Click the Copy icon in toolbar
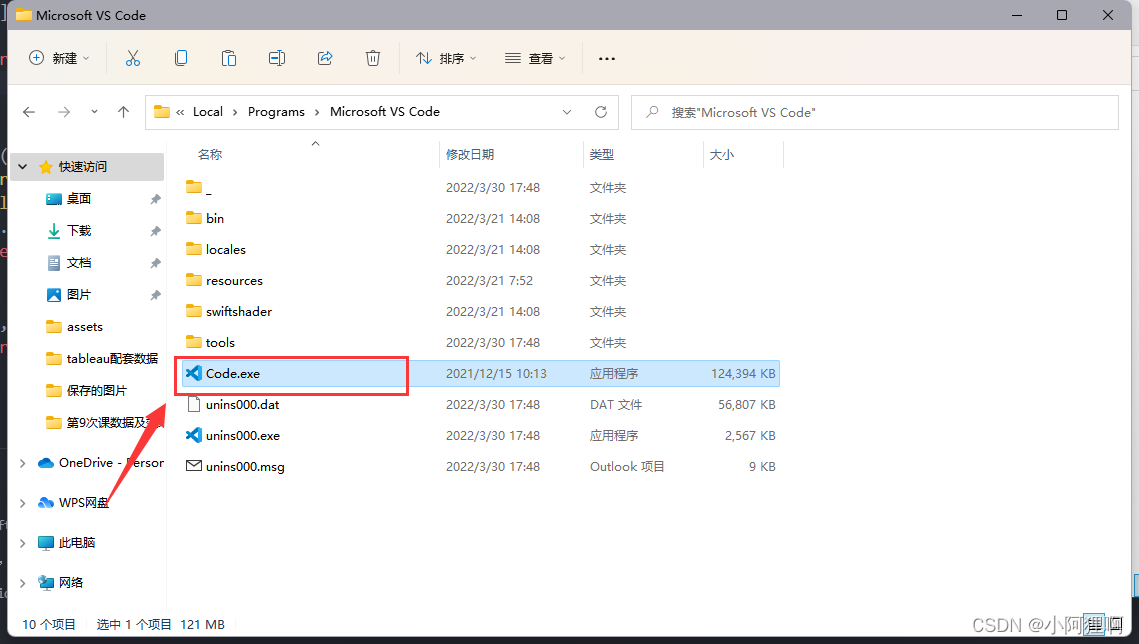 pyautogui.click(x=181, y=58)
